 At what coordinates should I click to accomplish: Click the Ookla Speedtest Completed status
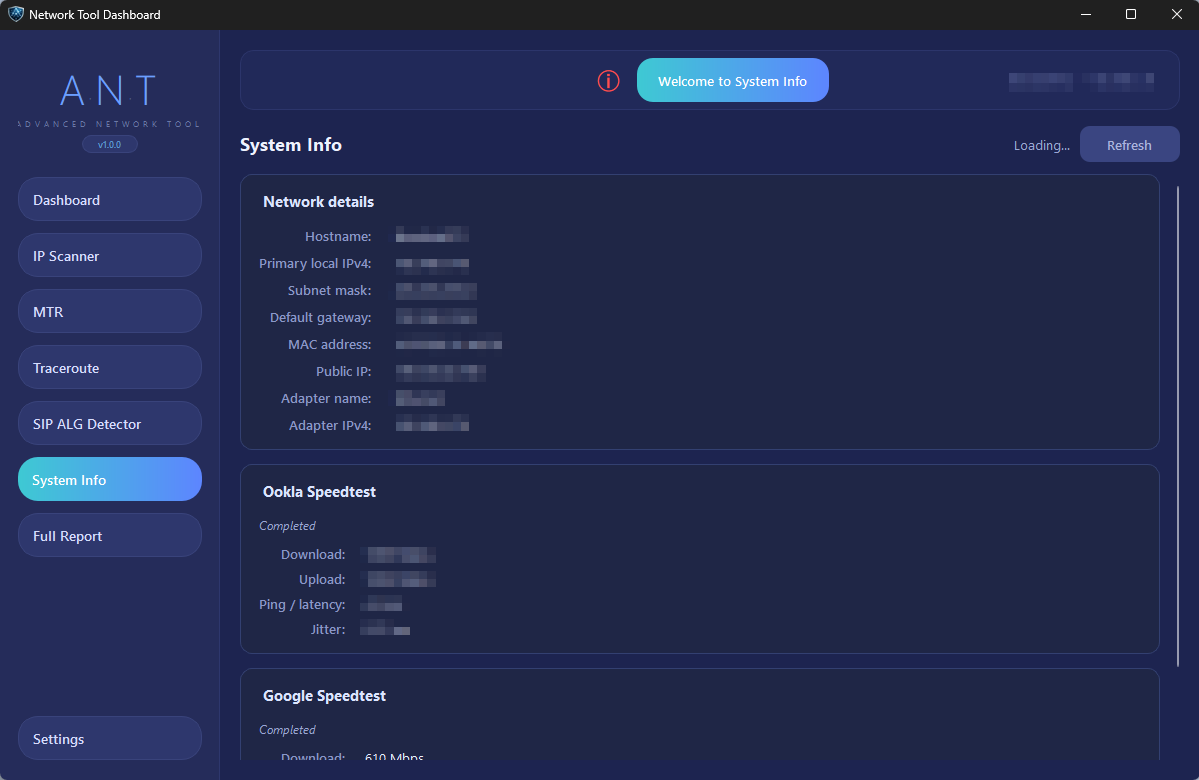click(x=287, y=525)
